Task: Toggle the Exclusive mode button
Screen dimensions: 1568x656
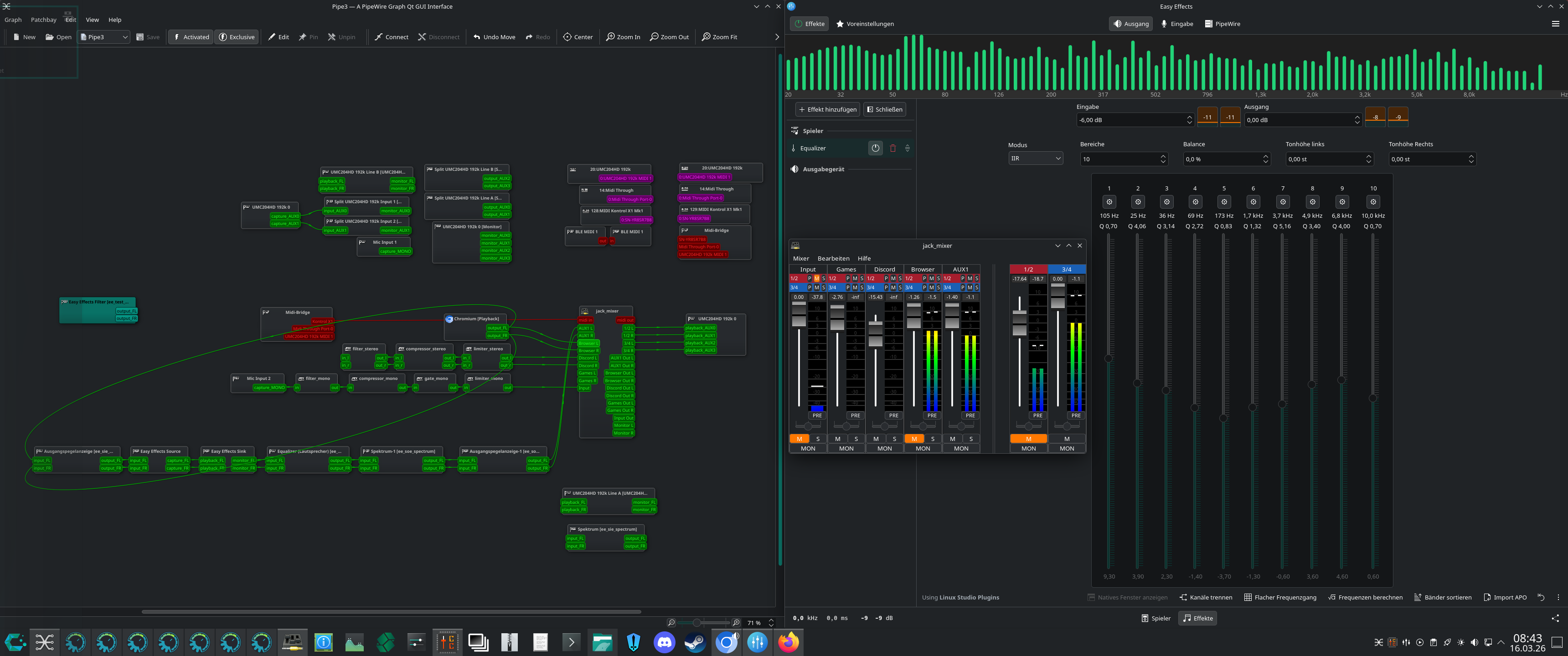Action: 236,37
